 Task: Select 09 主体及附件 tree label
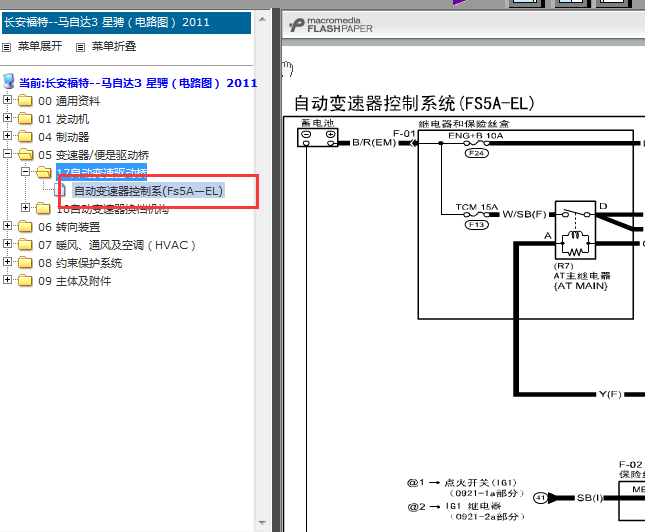(74, 281)
